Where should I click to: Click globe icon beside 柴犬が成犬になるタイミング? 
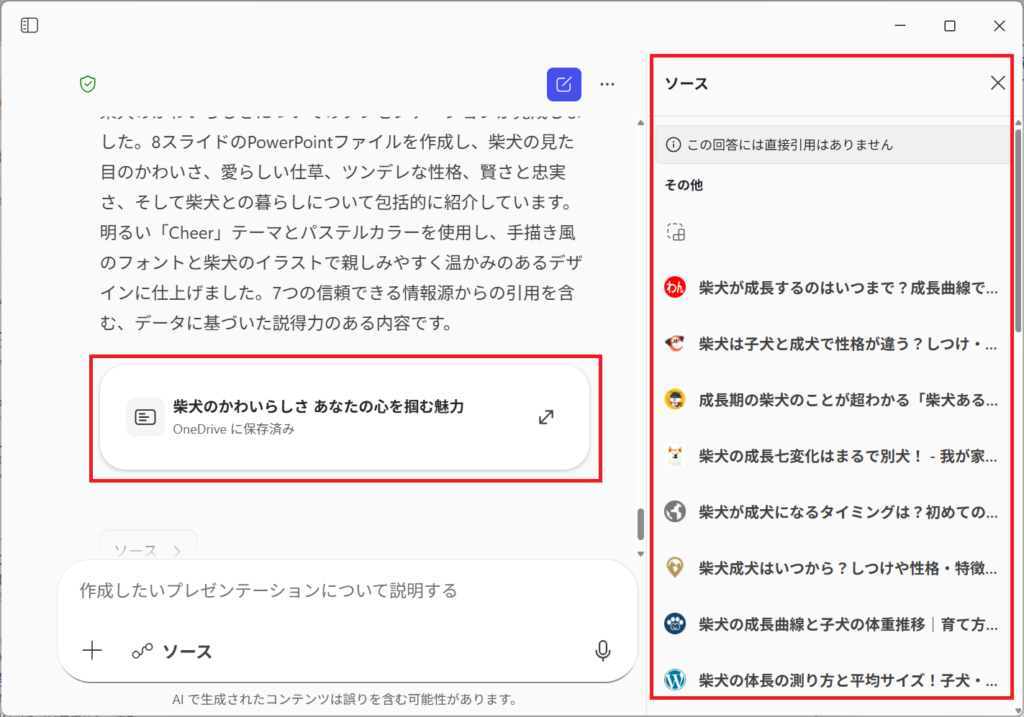pos(674,512)
